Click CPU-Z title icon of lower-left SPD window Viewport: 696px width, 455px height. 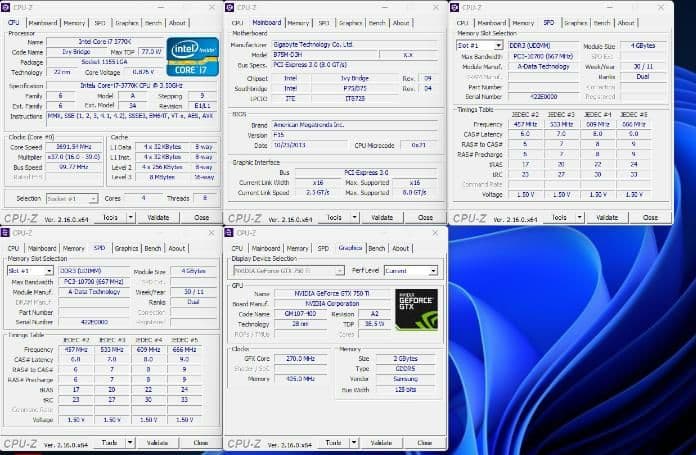[x=5, y=233]
